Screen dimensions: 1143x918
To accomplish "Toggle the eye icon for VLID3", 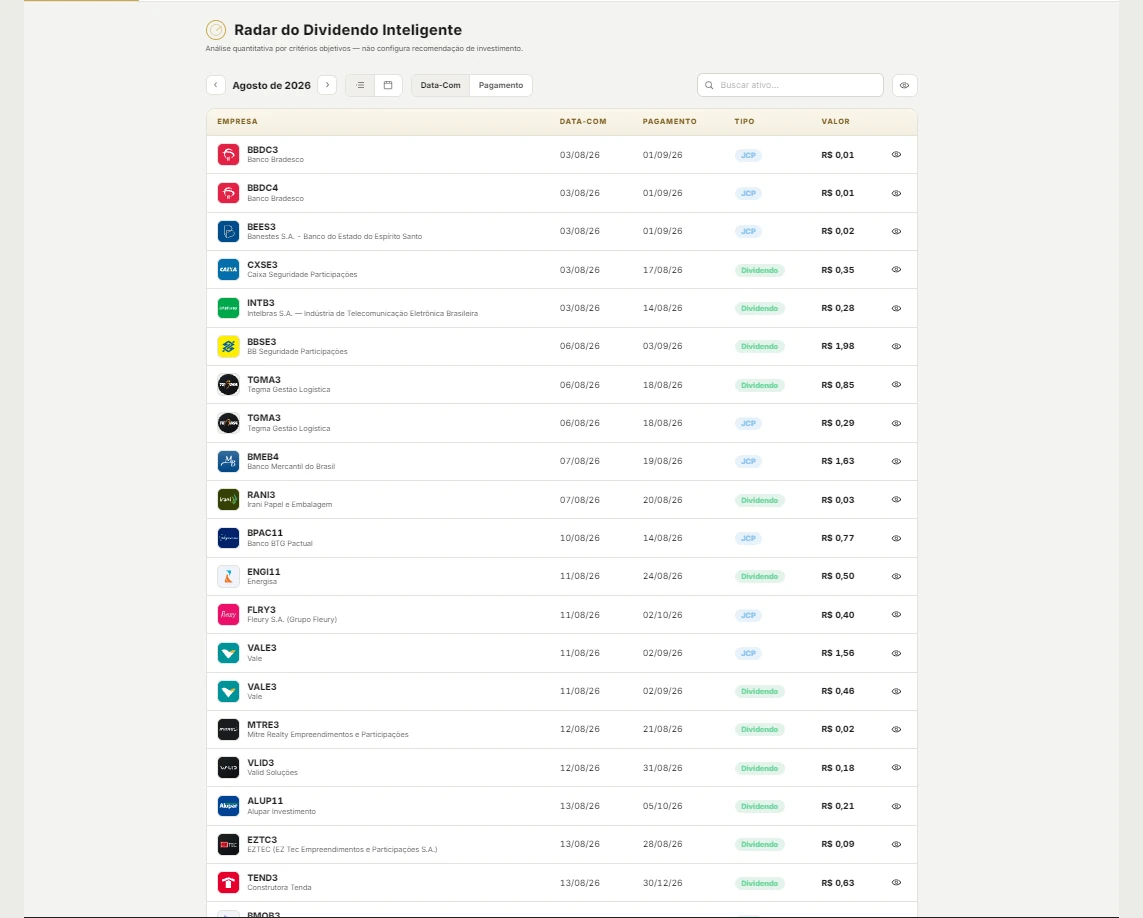I will 897,768.
